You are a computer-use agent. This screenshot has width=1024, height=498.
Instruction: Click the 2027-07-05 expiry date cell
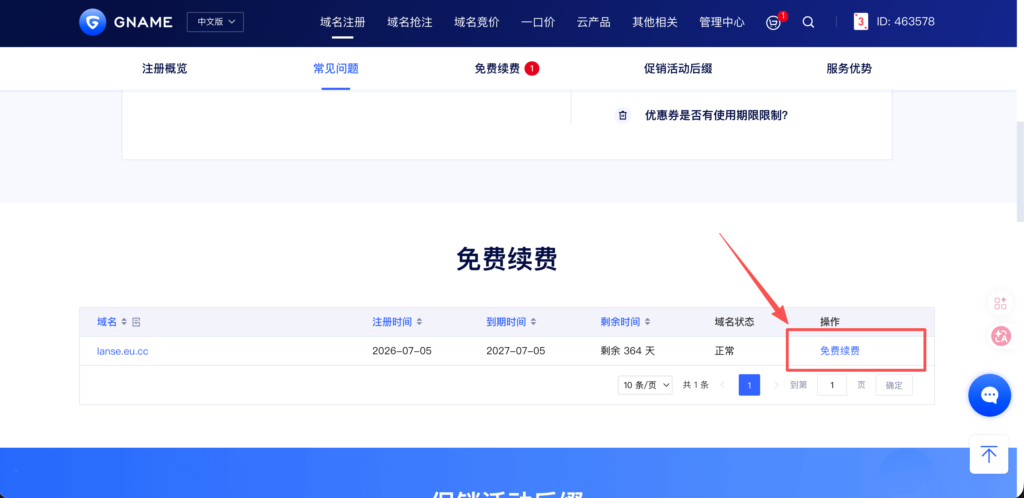(516, 350)
